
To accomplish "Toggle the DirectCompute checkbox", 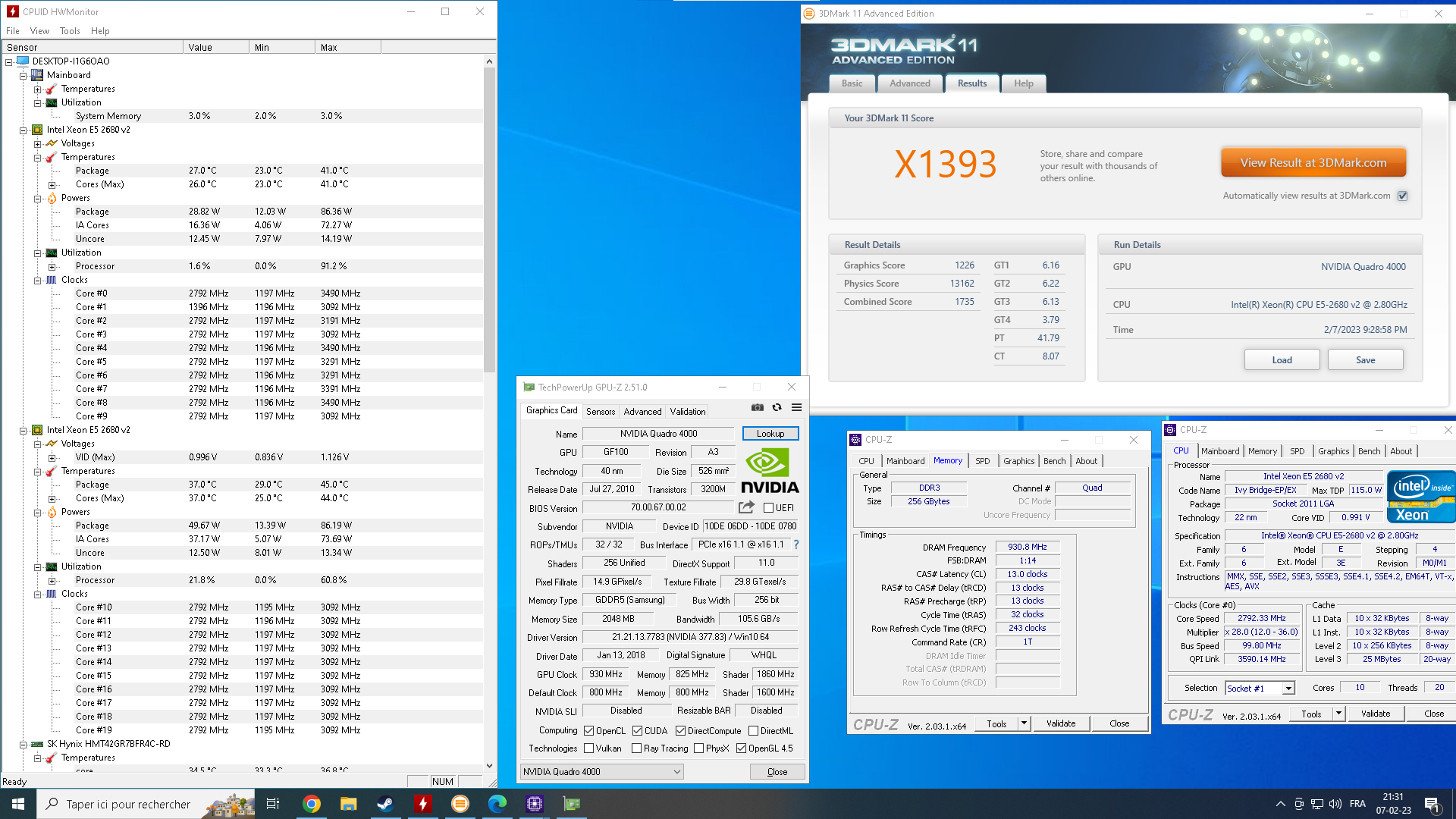I will click(x=681, y=731).
